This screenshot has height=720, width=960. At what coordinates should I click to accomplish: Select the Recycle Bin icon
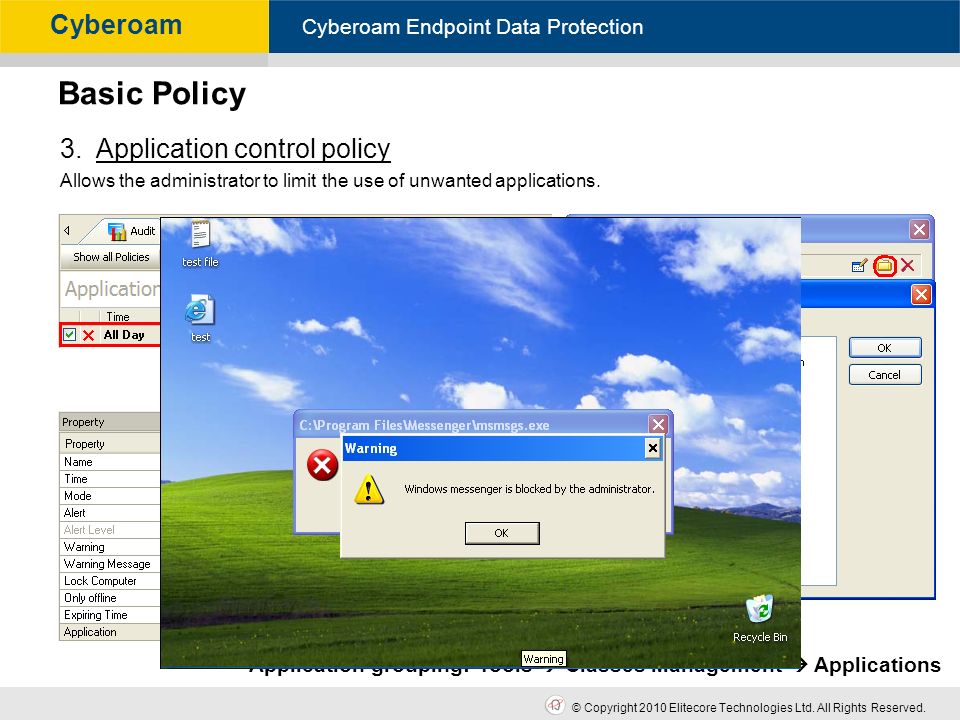pos(760,618)
